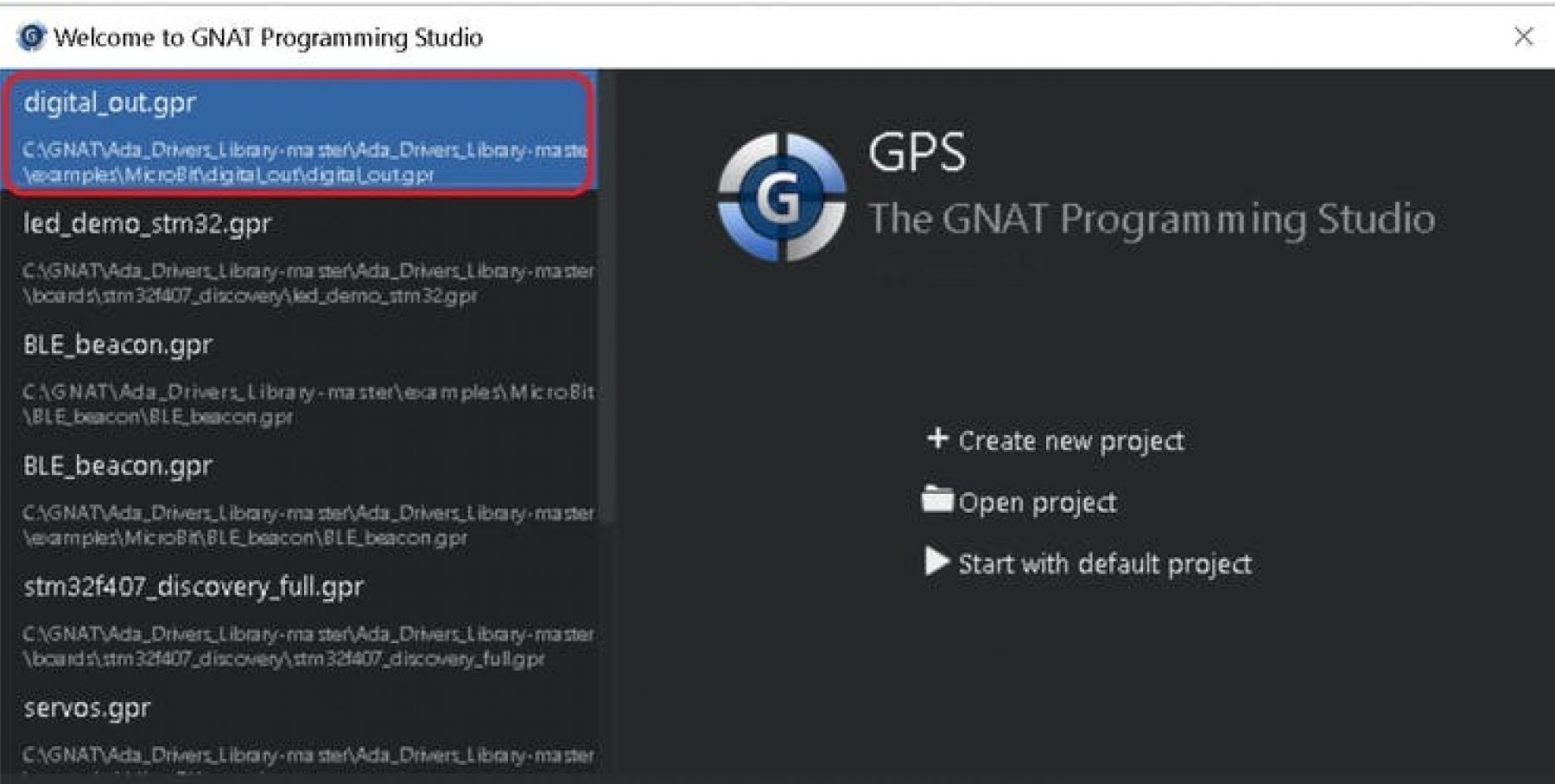The image size is (1555, 784).
Task: Click the GPS logo in the welcome panel
Action: click(782, 198)
